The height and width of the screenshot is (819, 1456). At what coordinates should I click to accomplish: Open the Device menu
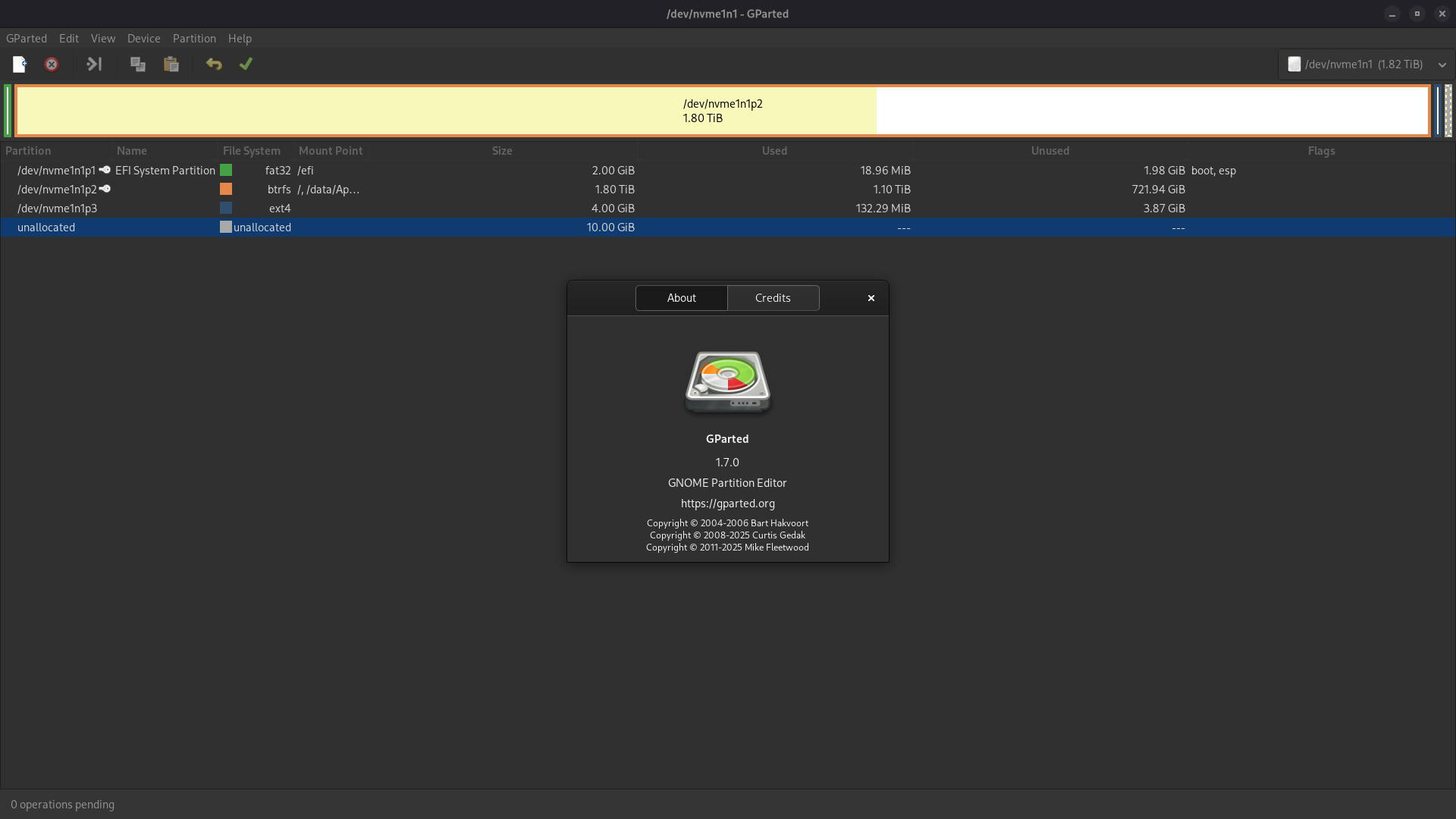[143, 39]
